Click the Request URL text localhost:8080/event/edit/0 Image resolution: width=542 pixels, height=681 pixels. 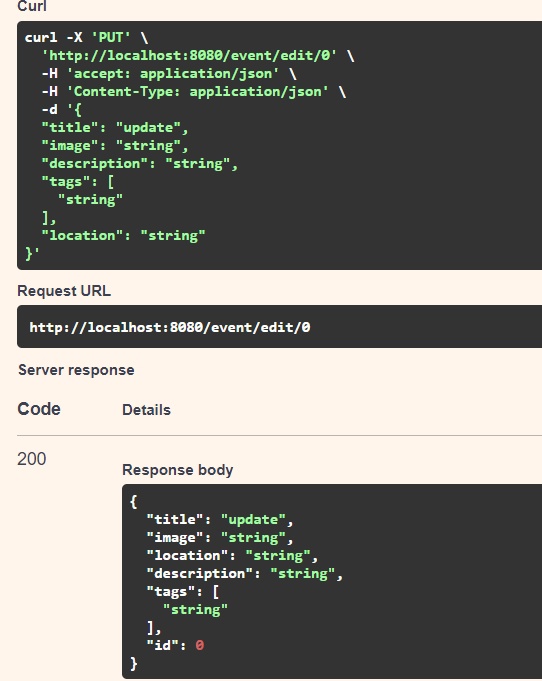pyautogui.click(x=170, y=327)
